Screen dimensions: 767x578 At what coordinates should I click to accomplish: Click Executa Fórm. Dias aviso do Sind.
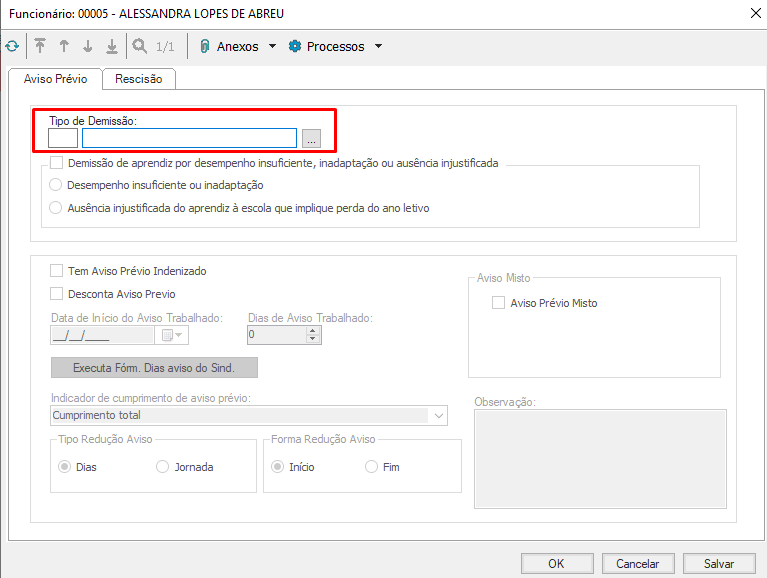tap(154, 368)
